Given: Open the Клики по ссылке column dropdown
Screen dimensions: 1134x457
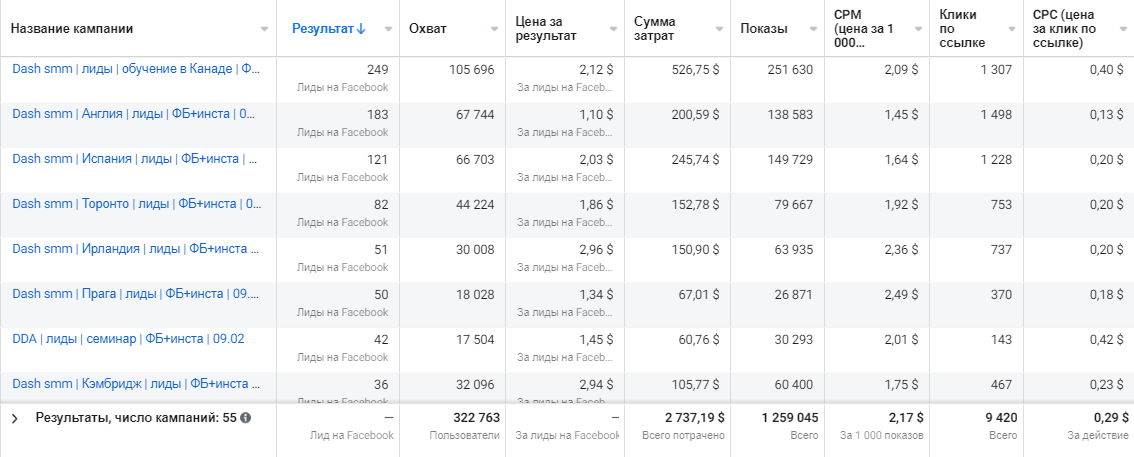Looking at the screenshot, I should (1011, 29).
